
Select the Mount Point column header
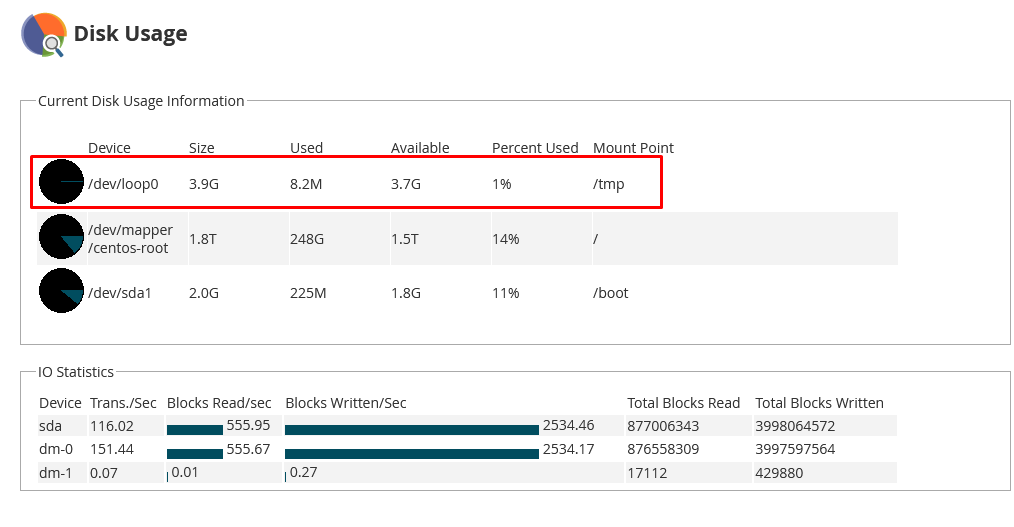pyautogui.click(x=632, y=148)
